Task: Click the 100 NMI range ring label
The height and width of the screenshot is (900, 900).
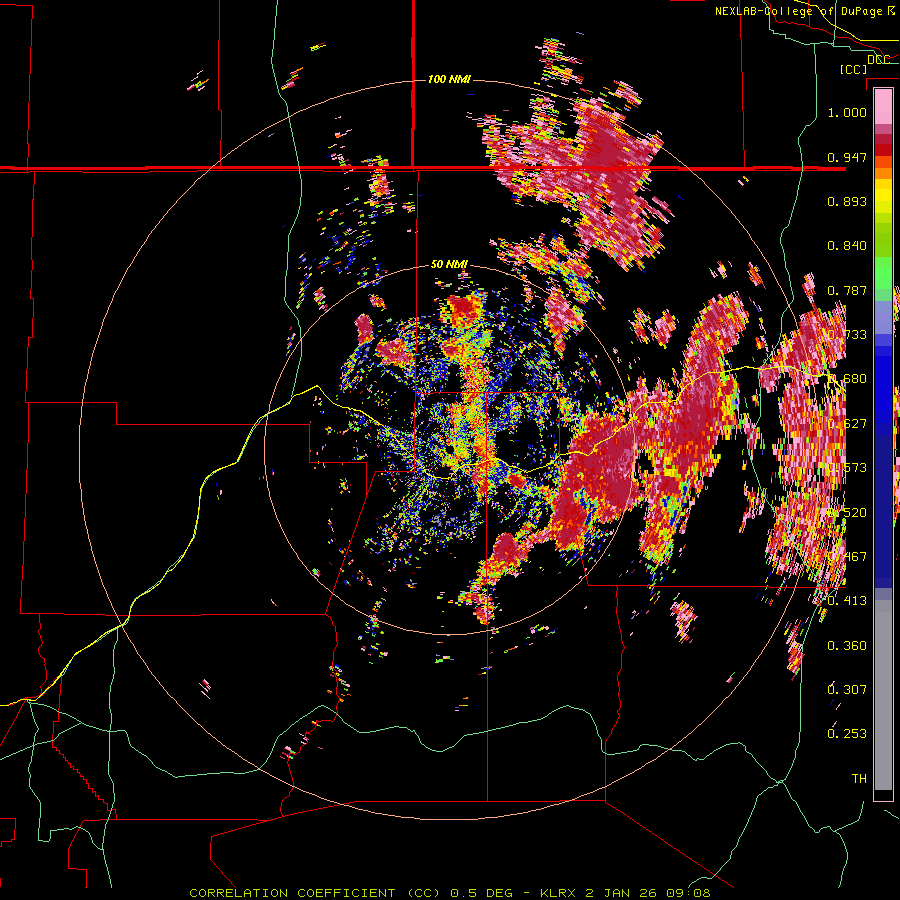Action: pos(449,79)
